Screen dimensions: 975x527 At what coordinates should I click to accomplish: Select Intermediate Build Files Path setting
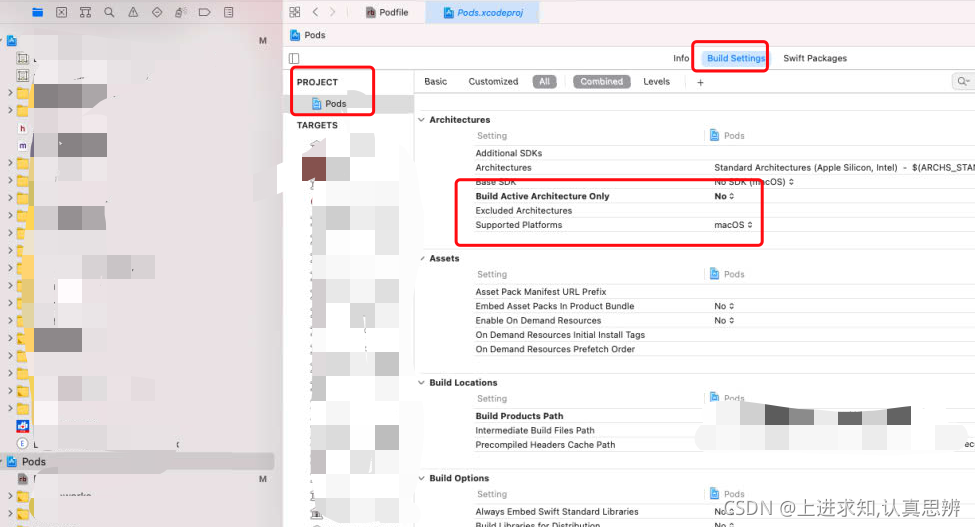[535, 430]
